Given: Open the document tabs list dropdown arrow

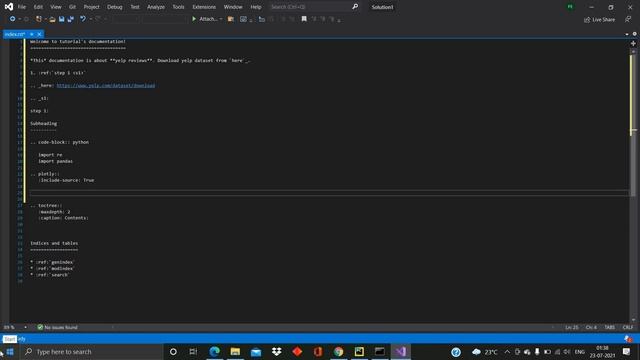Looking at the screenshot, I should (x=627, y=34).
